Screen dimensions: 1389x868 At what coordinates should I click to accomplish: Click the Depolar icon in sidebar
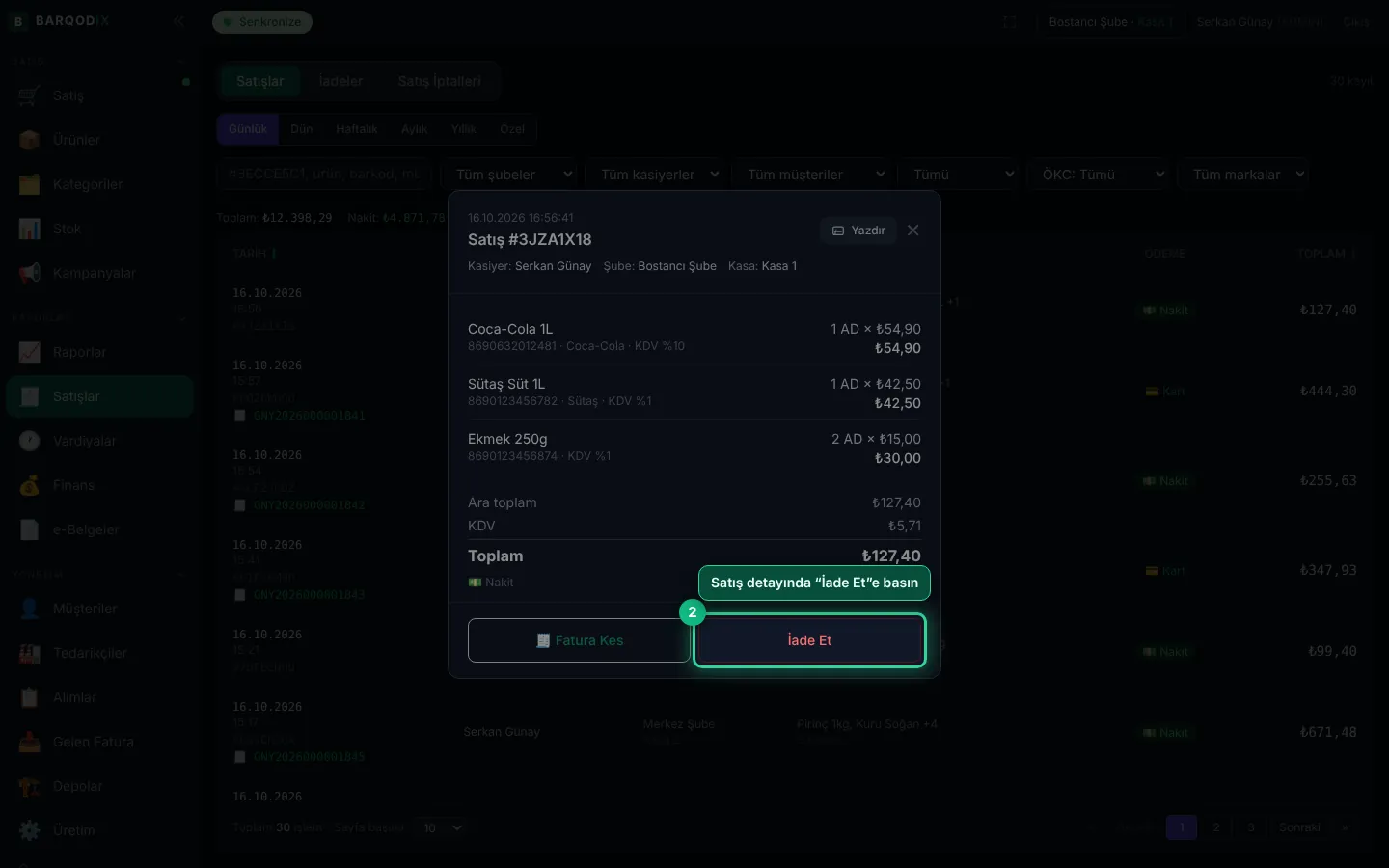point(29,786)
